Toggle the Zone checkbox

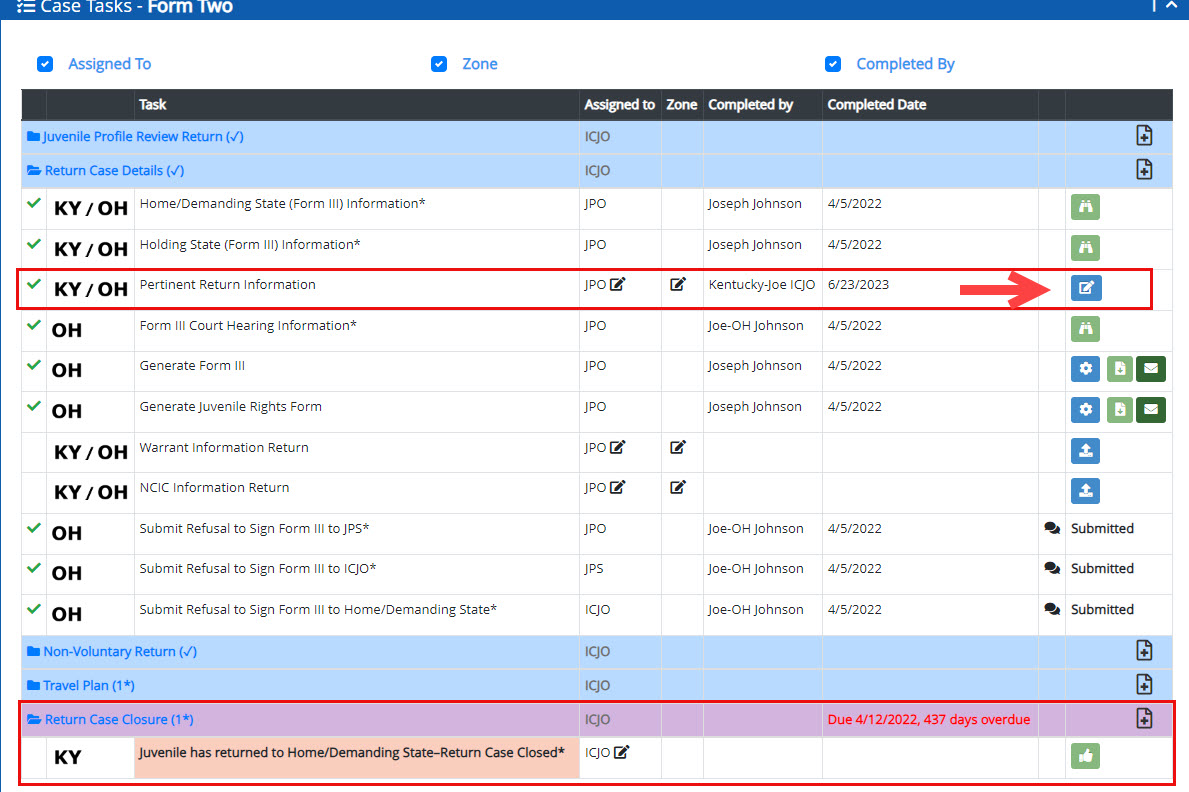(439, 64)
